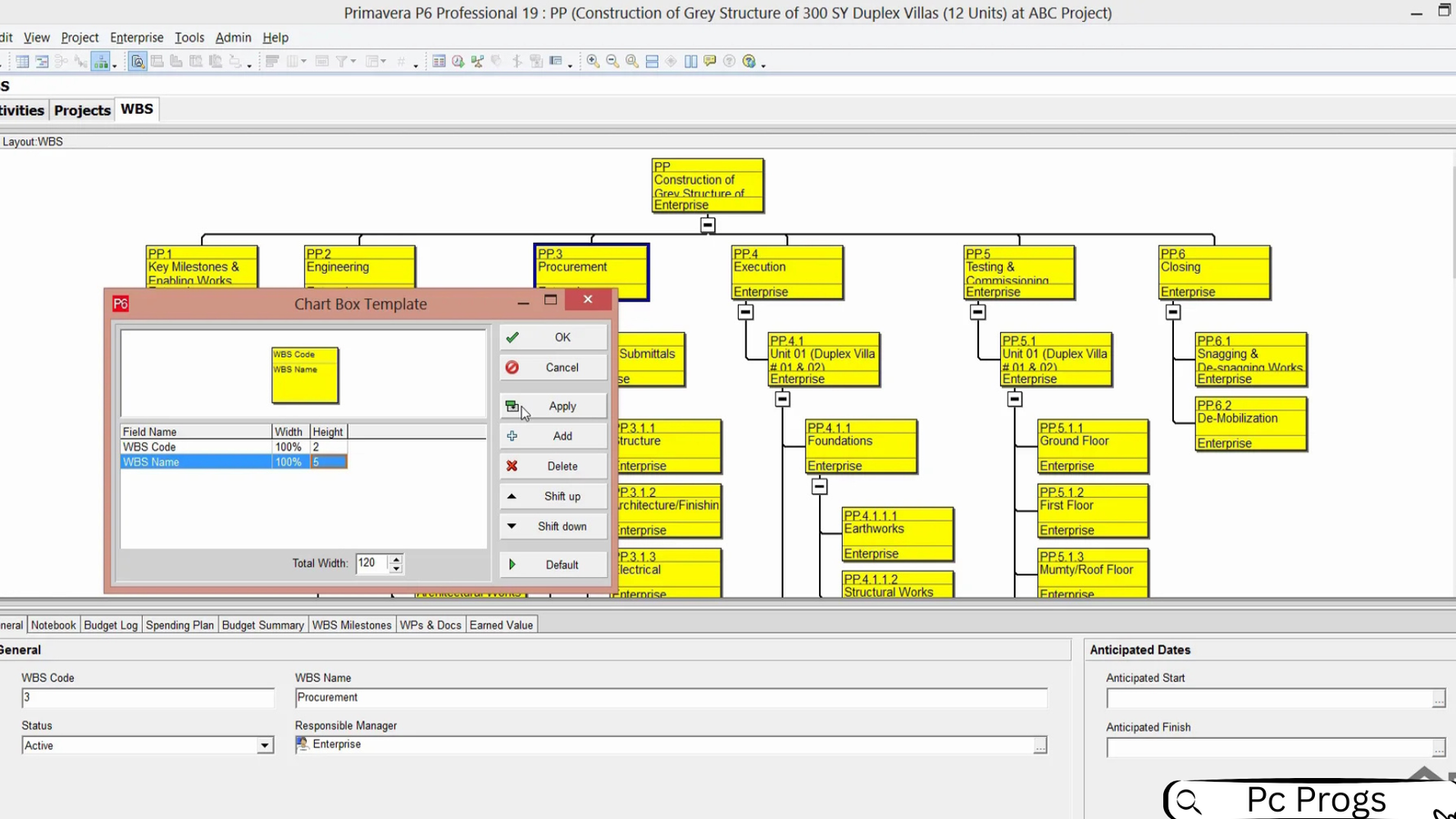Screen dimensions: 1456x819
Task: Switch to the WBS Milestones tab
Action: tap(352, 625)
